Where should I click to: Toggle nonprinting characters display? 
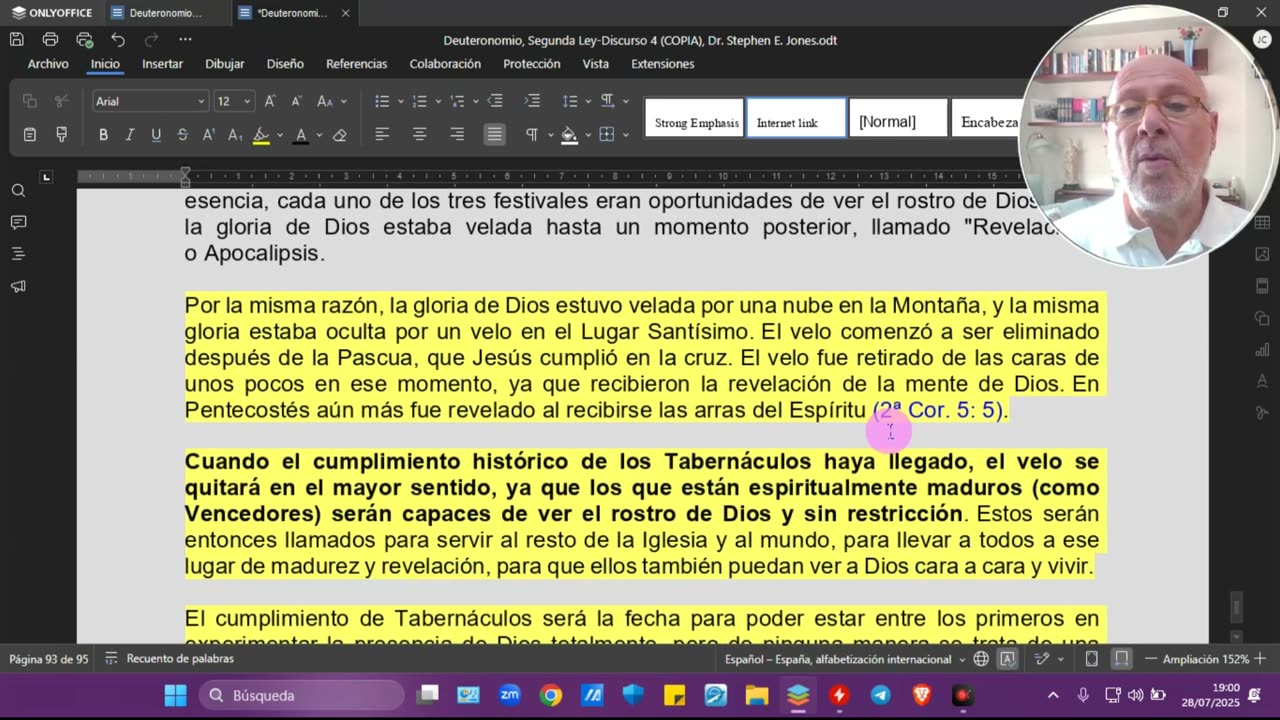[532, 134]
